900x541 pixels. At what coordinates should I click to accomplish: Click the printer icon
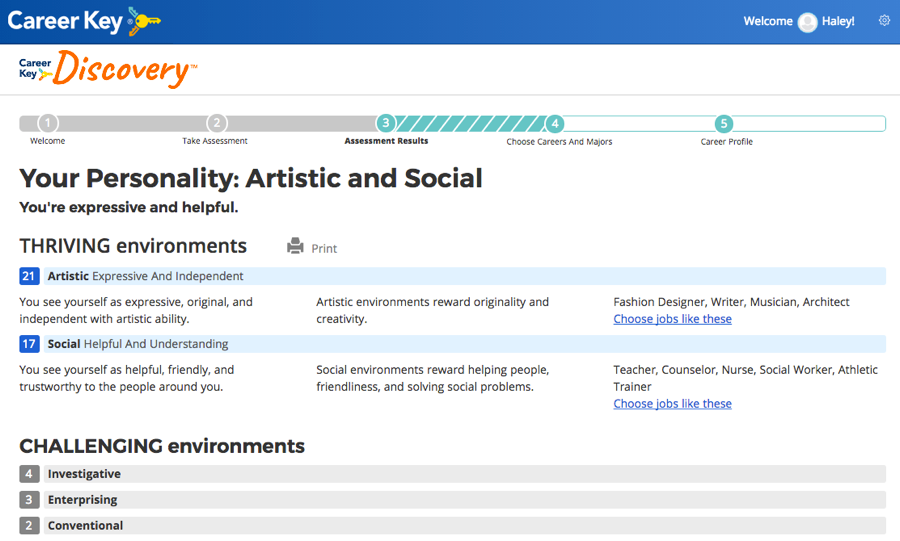[x=295, y=246]
